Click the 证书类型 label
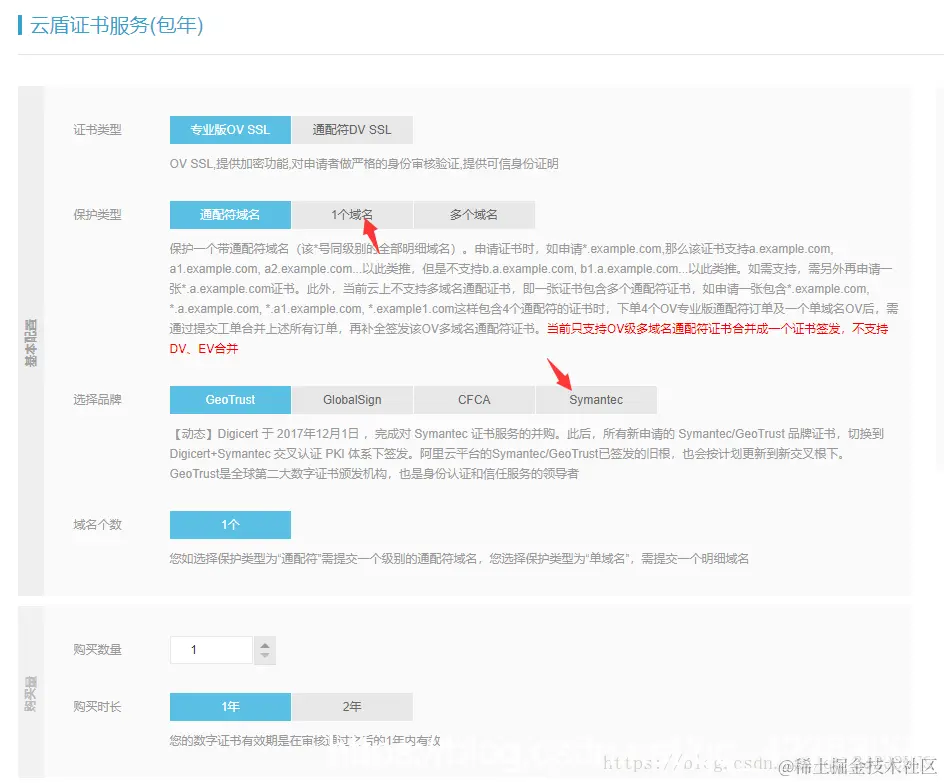Screen dimensions: 944x783 click(98, 130)
